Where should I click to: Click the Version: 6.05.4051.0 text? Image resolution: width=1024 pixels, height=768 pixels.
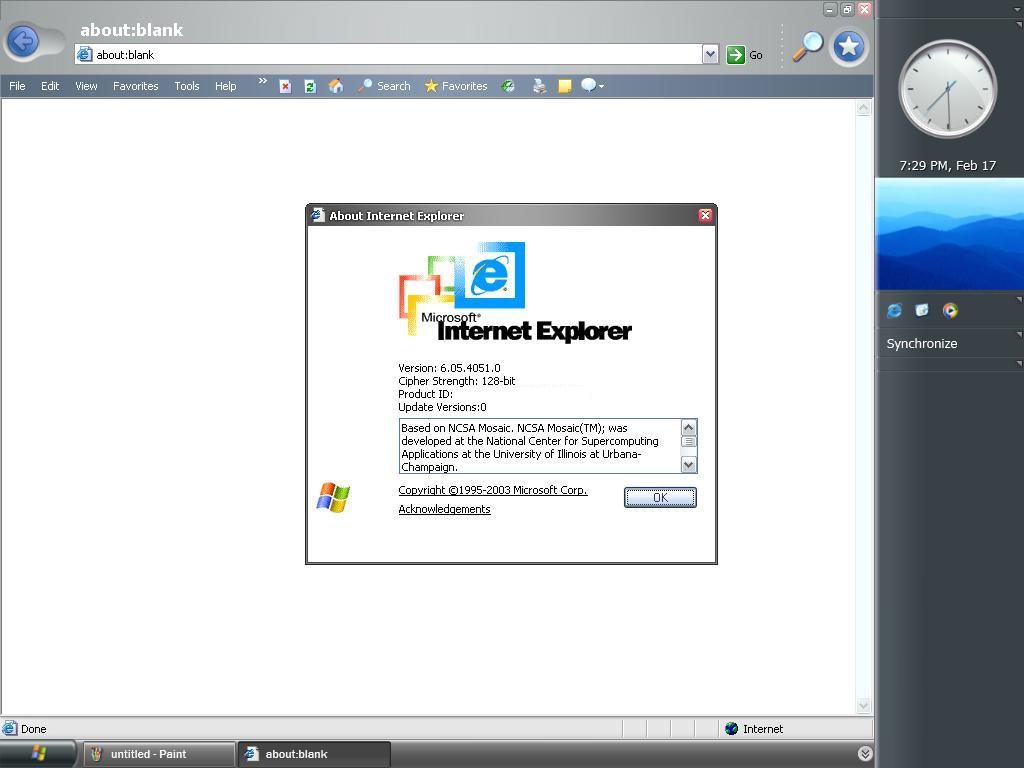point(449,368)
